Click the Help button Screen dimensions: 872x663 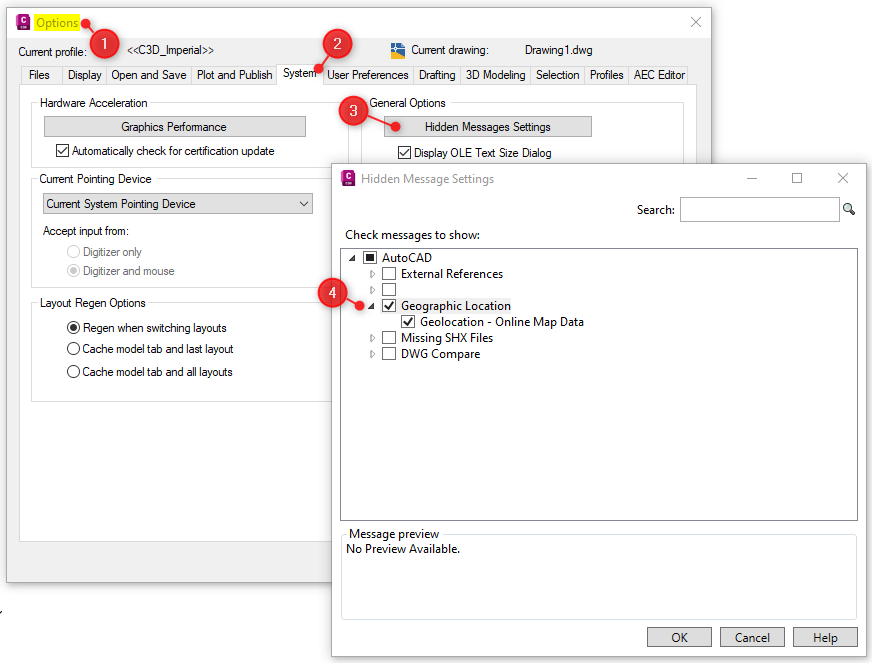pos(825,637)
